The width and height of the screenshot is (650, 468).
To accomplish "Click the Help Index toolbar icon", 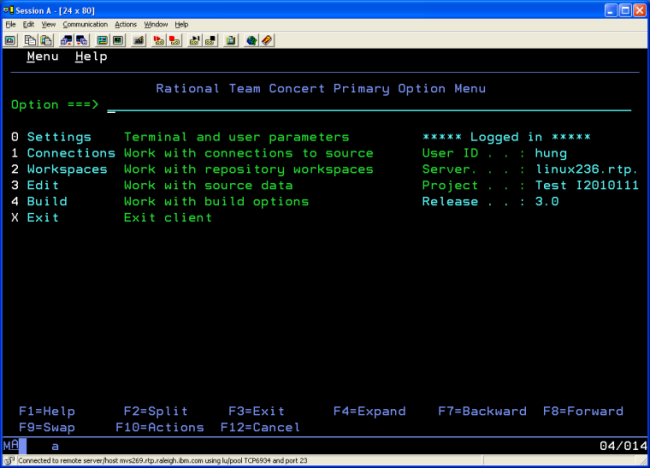I will click(x=267, y=40).
